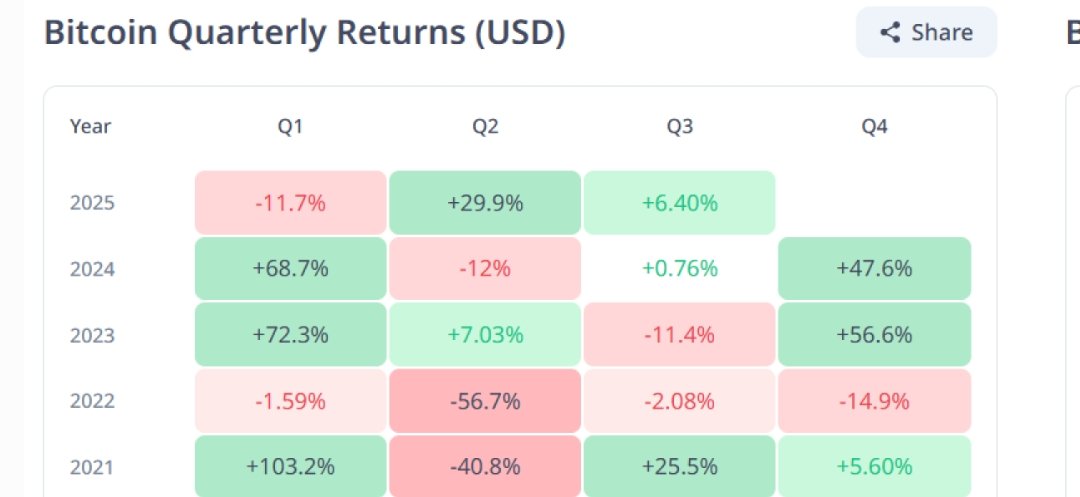Screen dimensions: 1080x497
Task: Click the Q4 column header
Action: [x=874, y=127]
